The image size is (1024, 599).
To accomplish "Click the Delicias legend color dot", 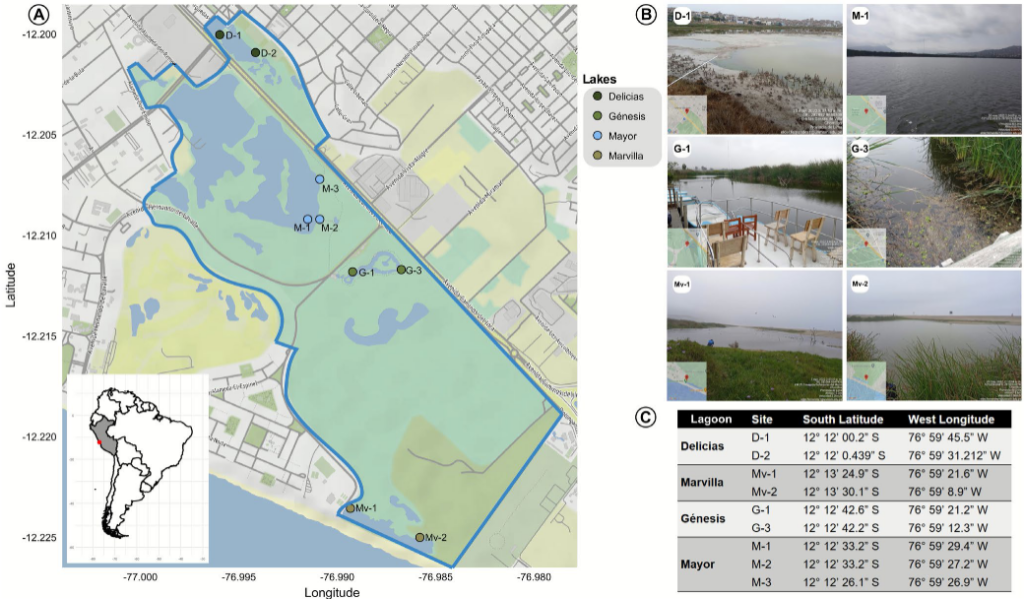I will 597,96.
